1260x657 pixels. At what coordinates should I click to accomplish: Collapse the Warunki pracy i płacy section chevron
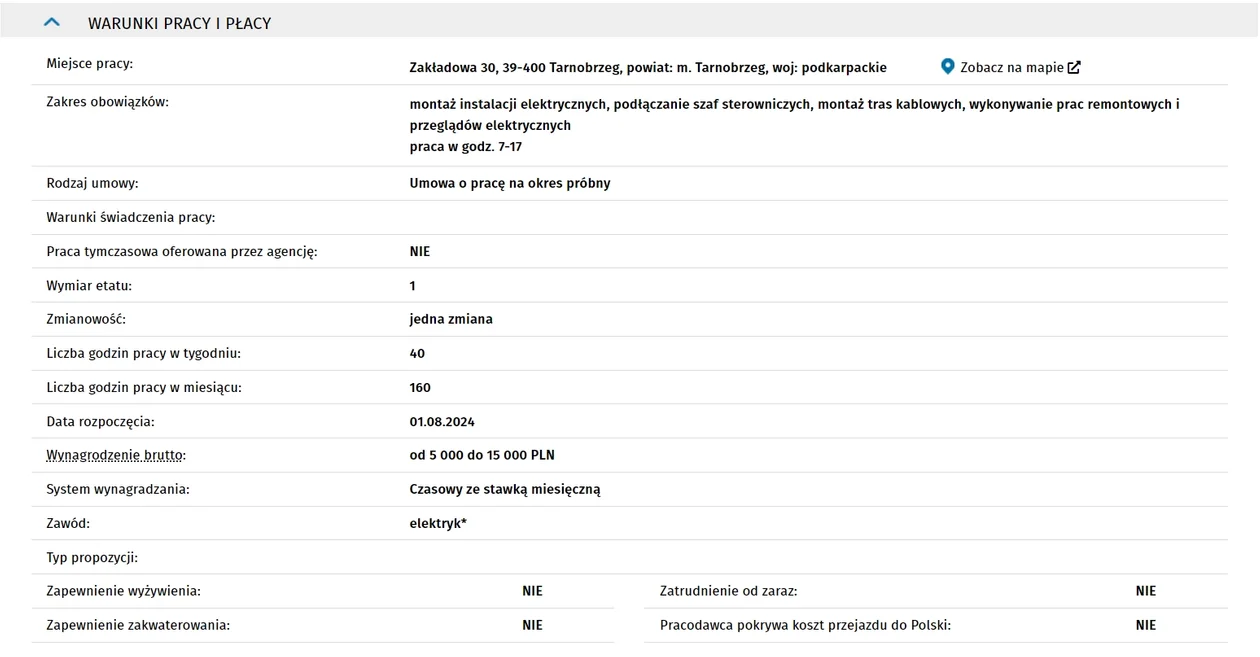coord(53,22)
